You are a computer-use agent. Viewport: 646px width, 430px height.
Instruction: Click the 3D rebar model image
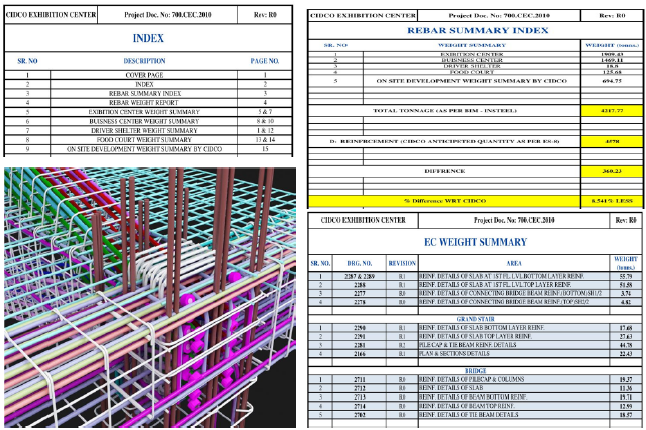click(148, 298)
